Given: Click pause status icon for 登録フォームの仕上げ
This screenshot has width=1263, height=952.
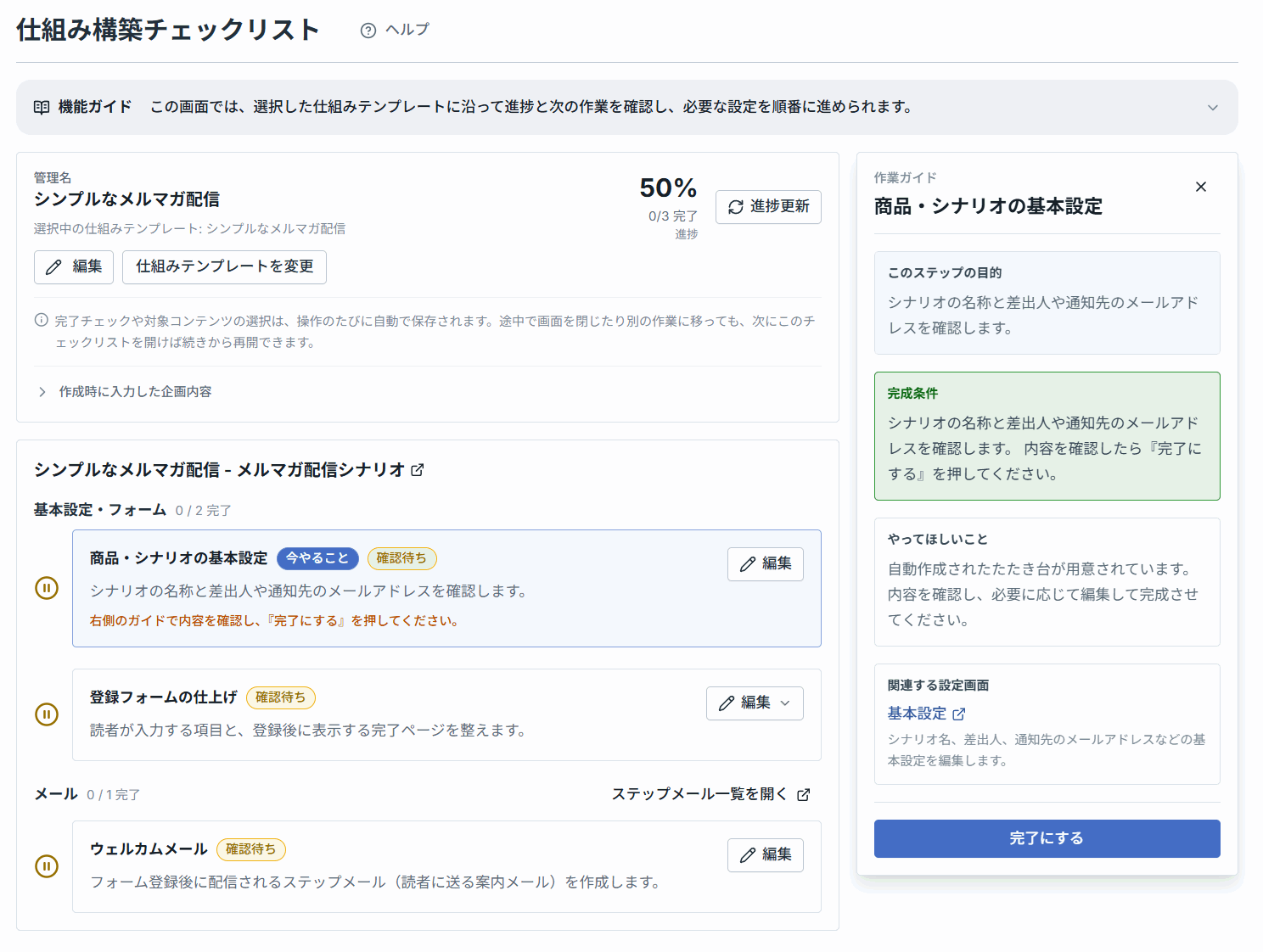Looking at the screenshot, I should coord(47,714).
